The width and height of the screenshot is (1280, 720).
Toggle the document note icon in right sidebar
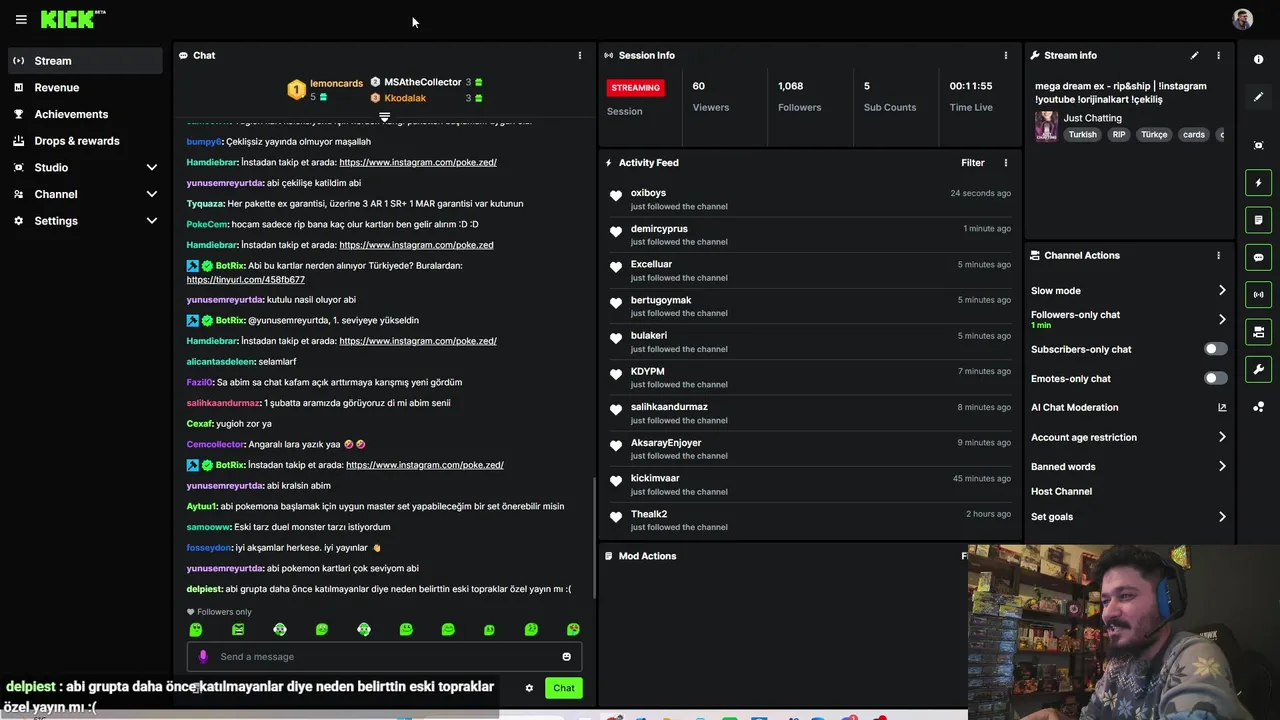pos(1259,220)
